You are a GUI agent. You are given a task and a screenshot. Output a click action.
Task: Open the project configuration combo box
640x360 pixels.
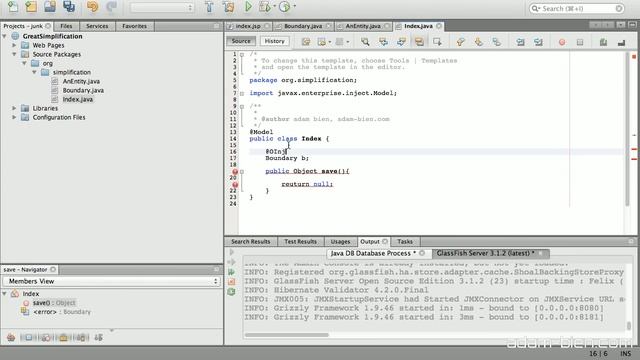click(162, 7)
